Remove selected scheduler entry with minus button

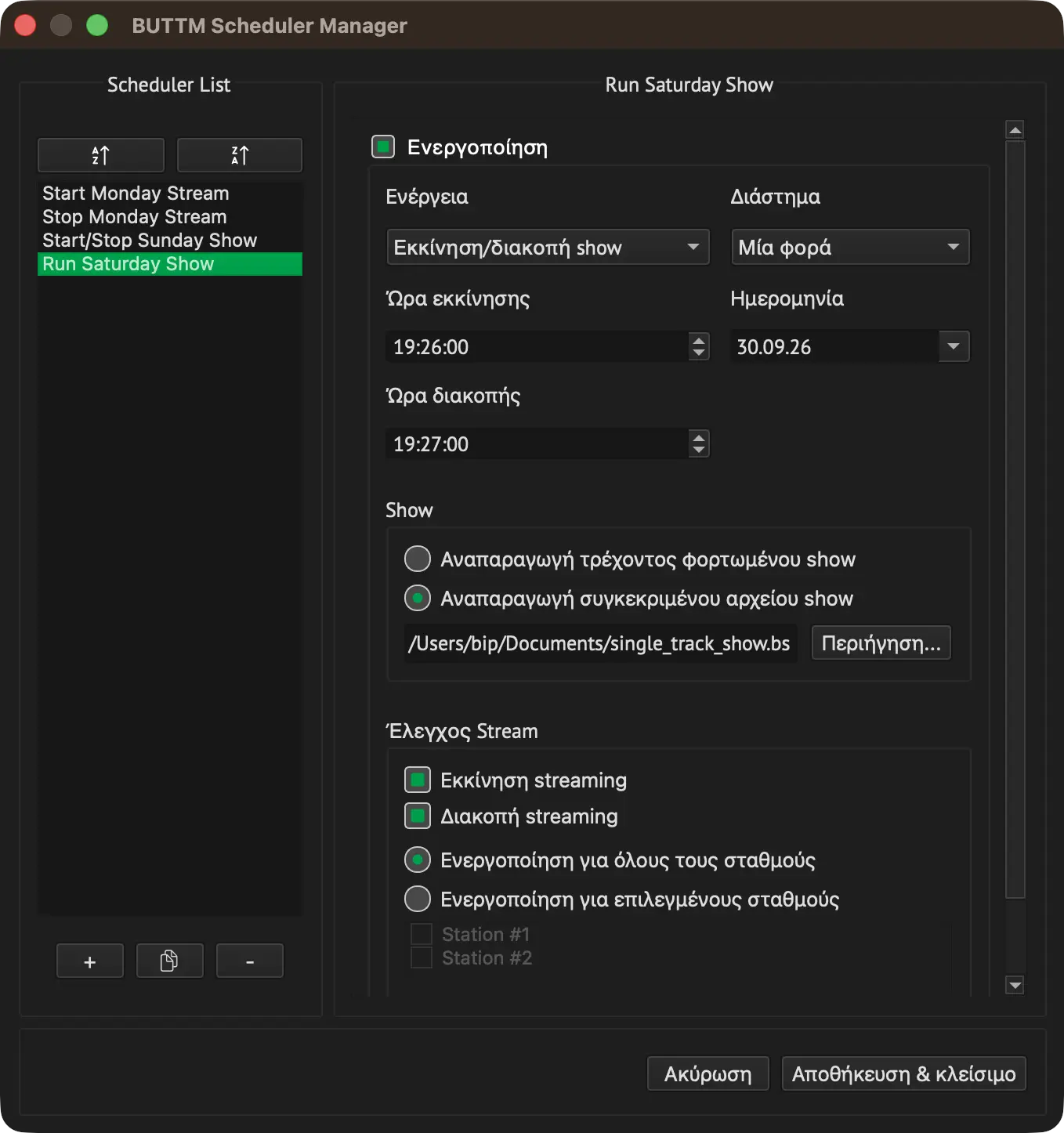pos(249,961)
